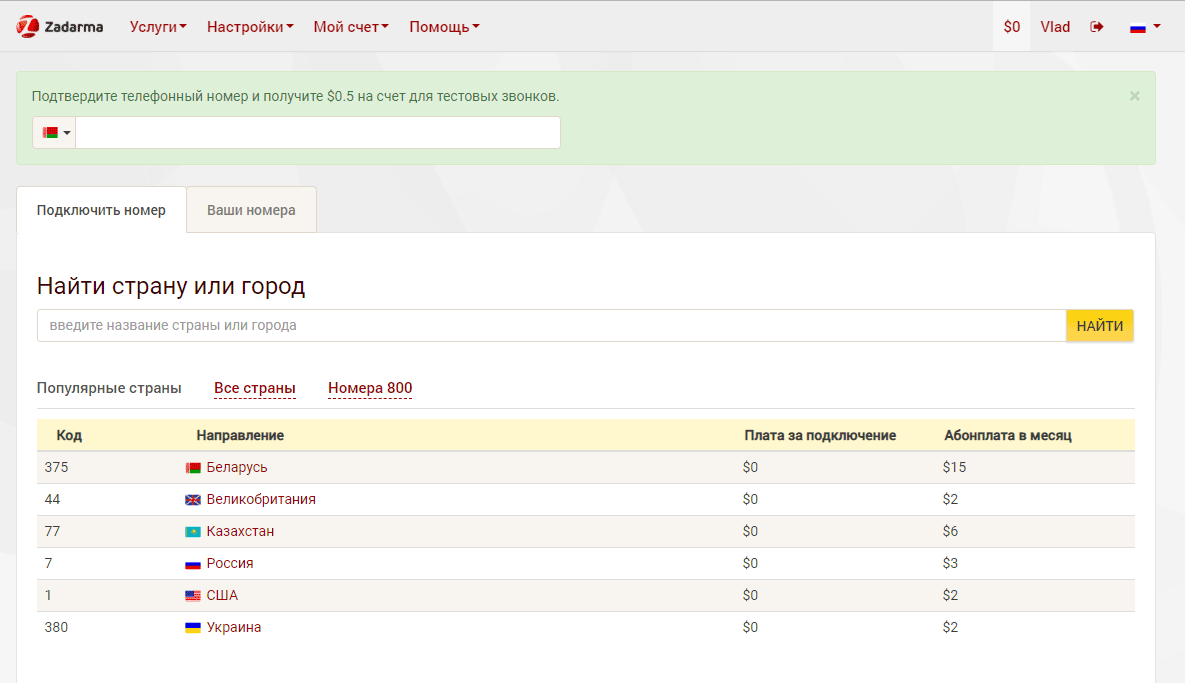Show Все страны list
The height and width of the screenshot is (683, 1185).
click(x=255, y=388)
